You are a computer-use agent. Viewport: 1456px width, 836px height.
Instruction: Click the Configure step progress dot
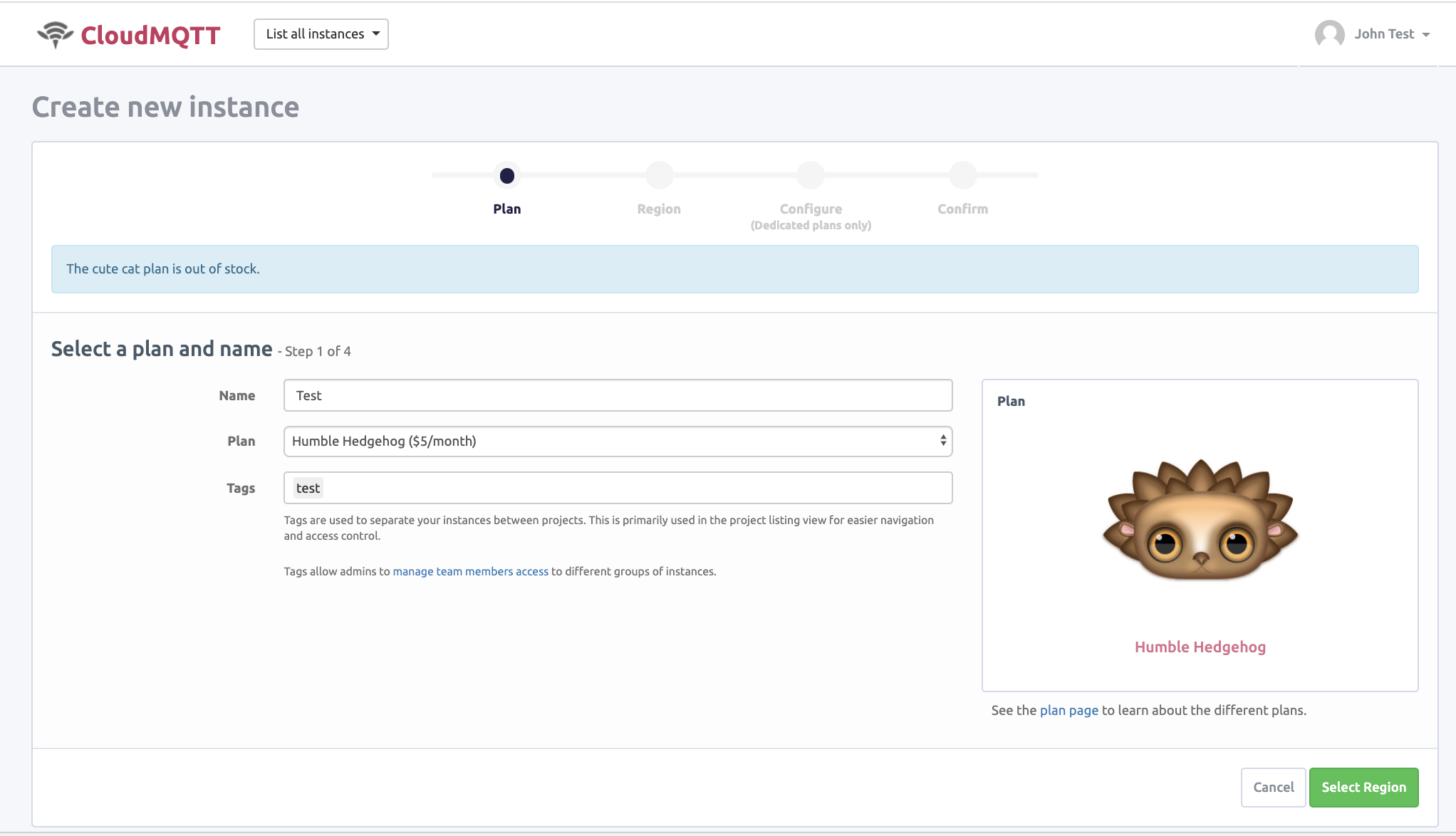811,175
